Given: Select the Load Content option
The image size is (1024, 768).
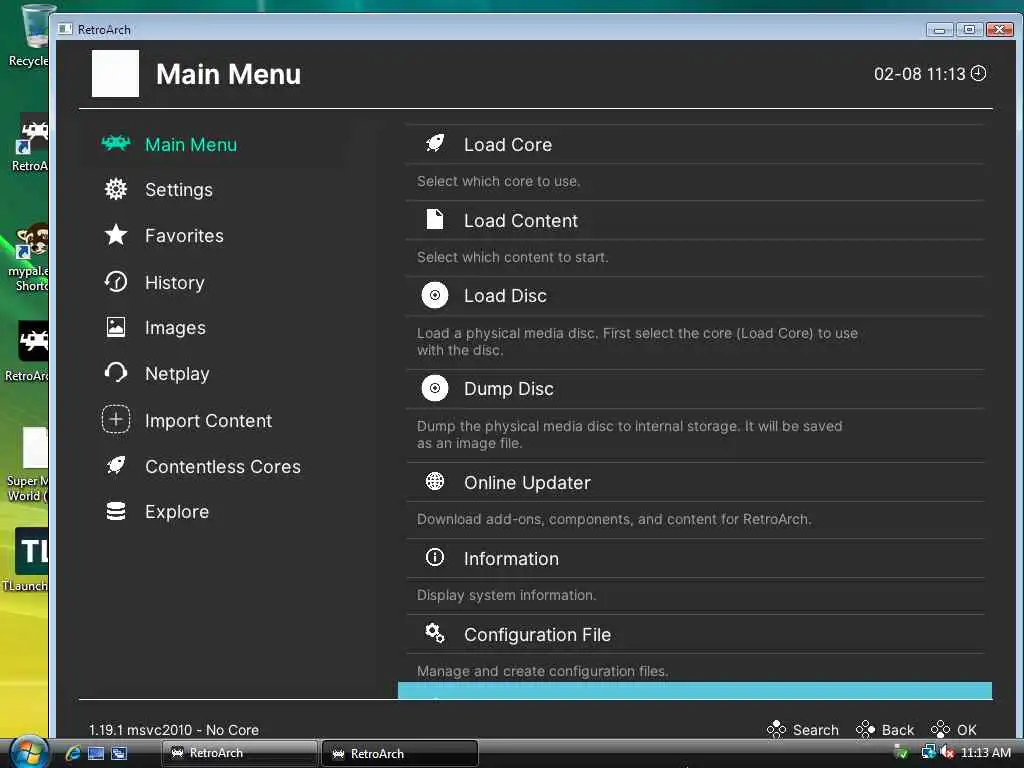Looking at the screenshot, I should pos(696,220).
